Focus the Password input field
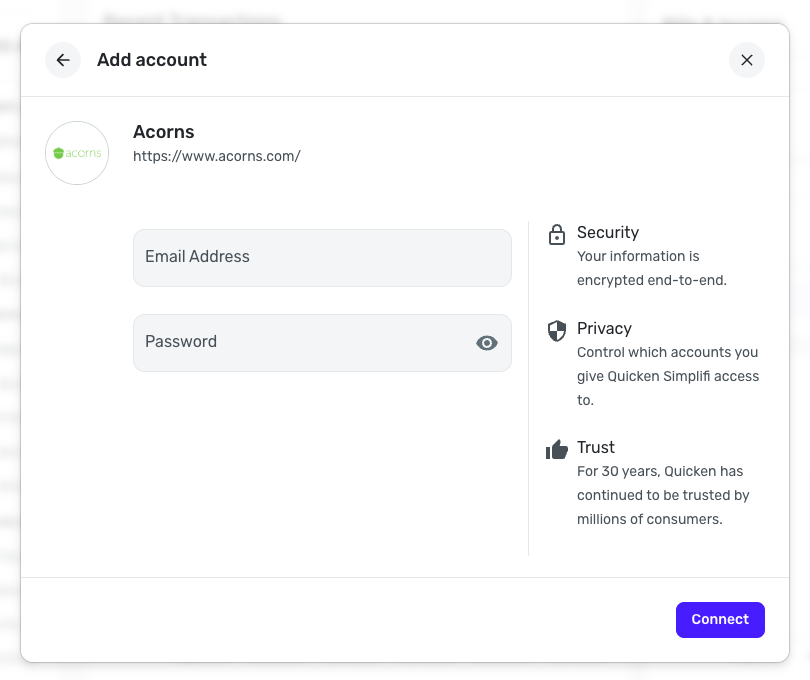The image size is (810, 680). 300,343
